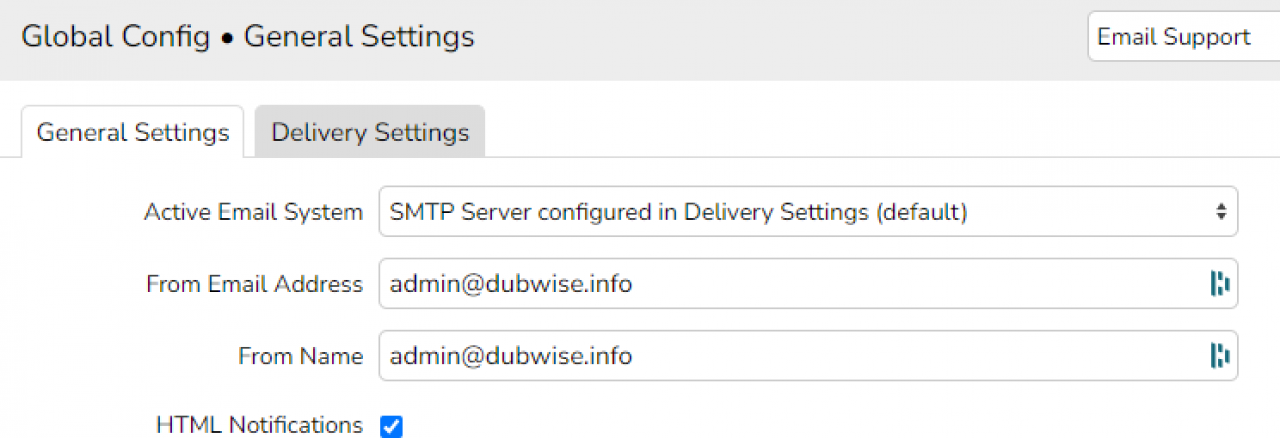Click password manager icon in From Email Address field
Image resolution: width=1280 pixels, height=438 pixels.
point(1219,284)
